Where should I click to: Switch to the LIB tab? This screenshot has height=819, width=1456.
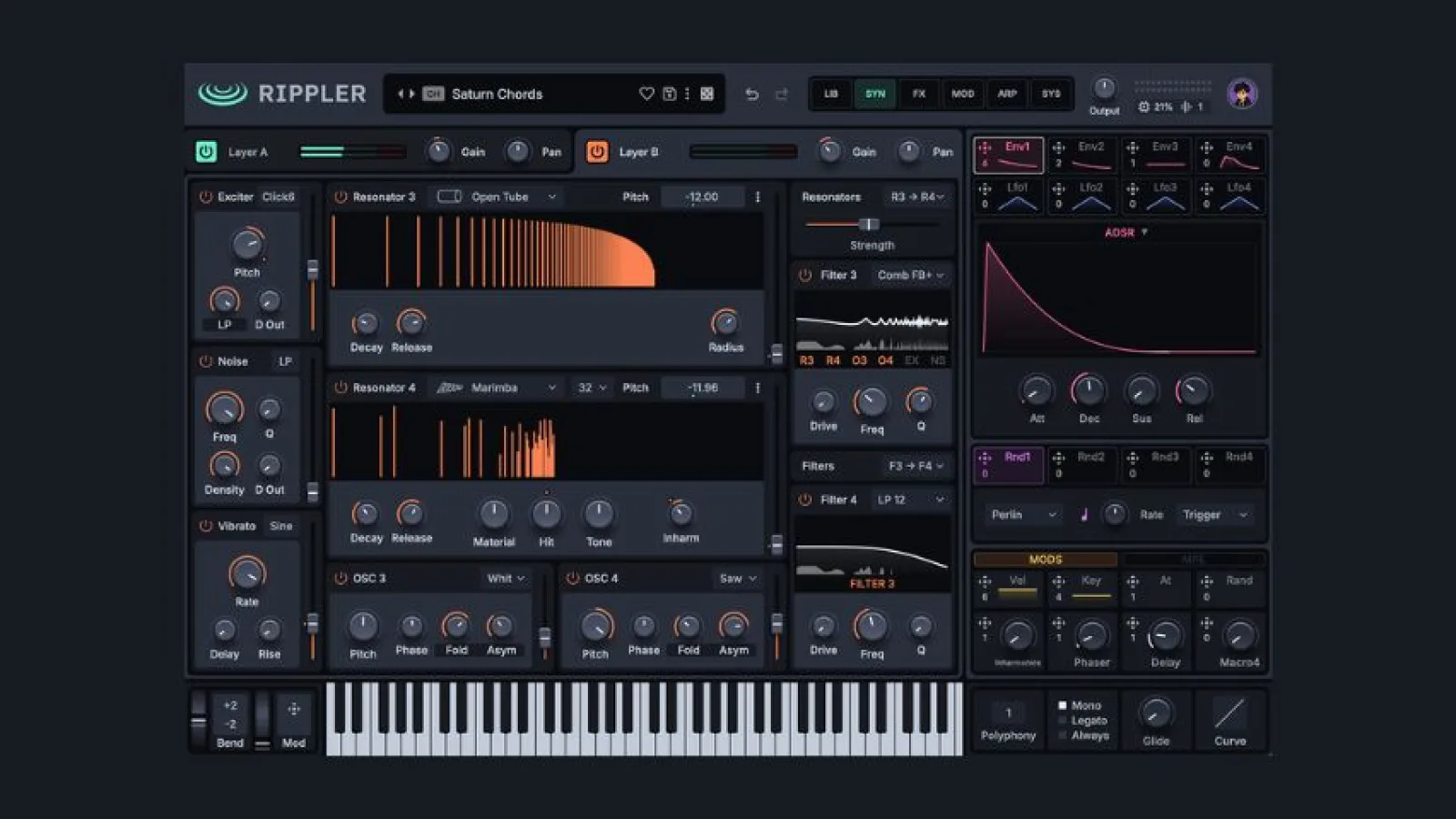pos(831,94)
